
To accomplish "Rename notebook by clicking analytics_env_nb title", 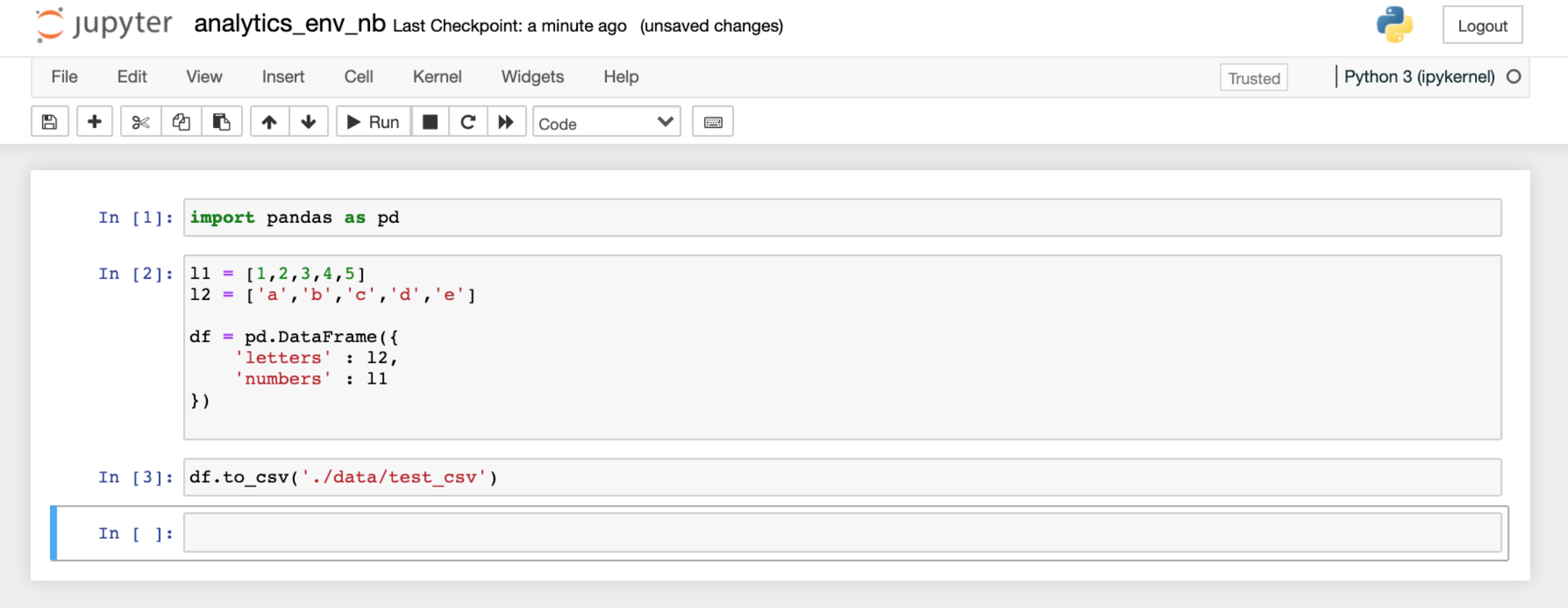I will 289,24.
